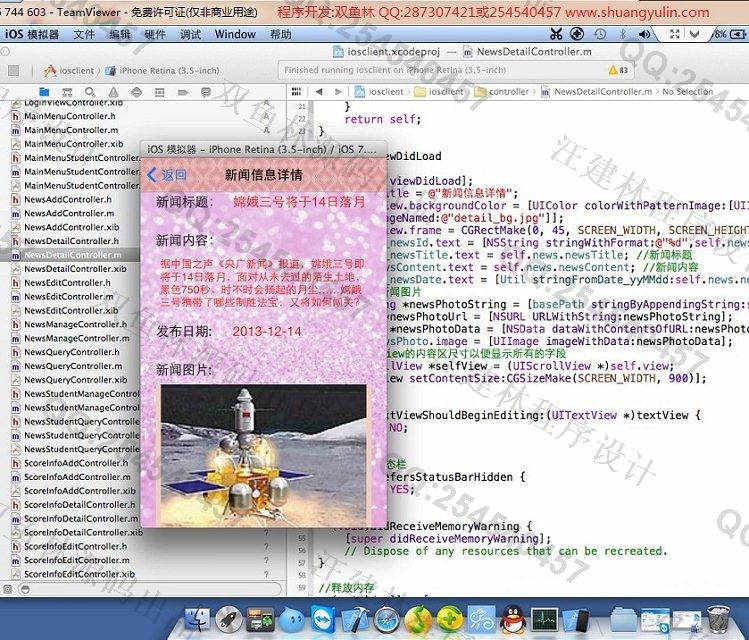The width and height of the screenshot is (749, 640).
Task: Open the Window menu
Action: pos(235,34)
